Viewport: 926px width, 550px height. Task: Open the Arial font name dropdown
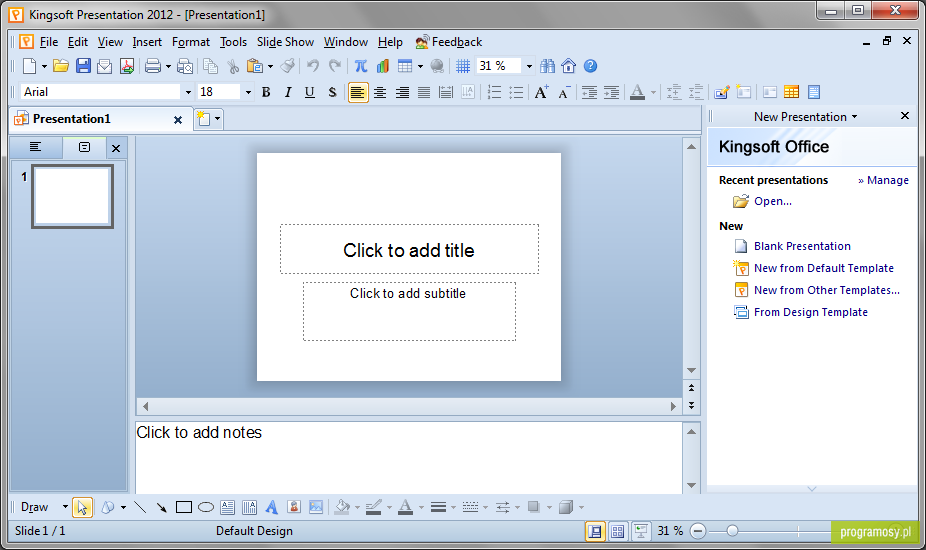coord(188,92)
